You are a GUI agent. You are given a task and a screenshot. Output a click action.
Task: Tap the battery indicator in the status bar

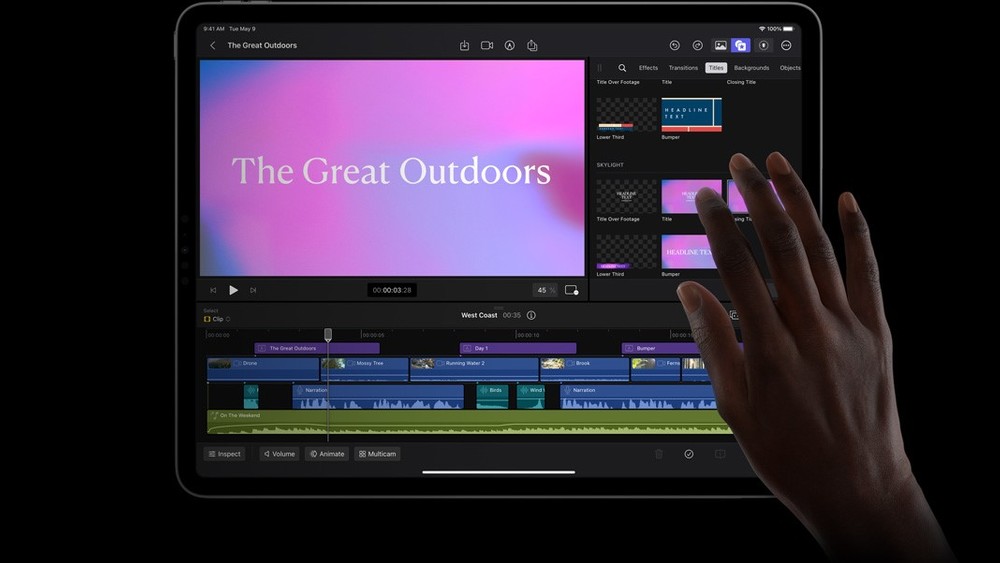coord(788,29)
